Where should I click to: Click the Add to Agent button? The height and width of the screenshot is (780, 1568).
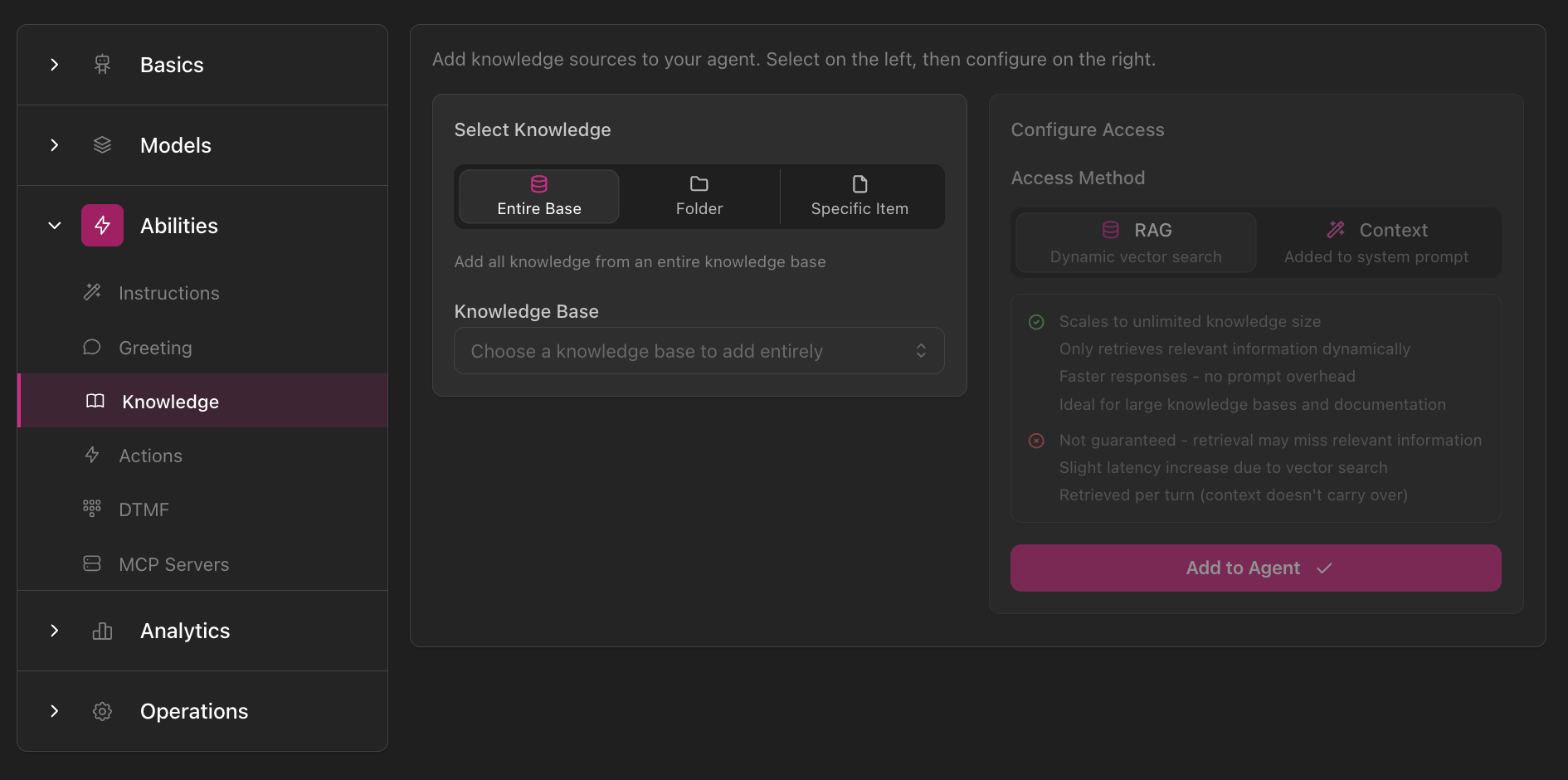1254,568
